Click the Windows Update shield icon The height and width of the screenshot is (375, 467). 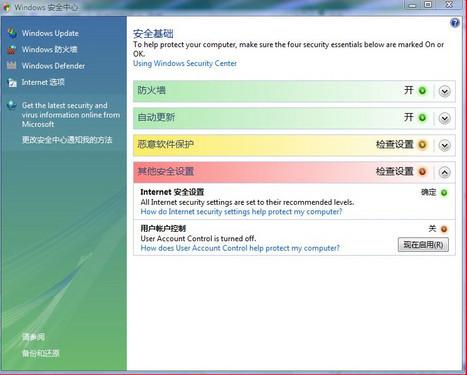(x=12, y=33)
